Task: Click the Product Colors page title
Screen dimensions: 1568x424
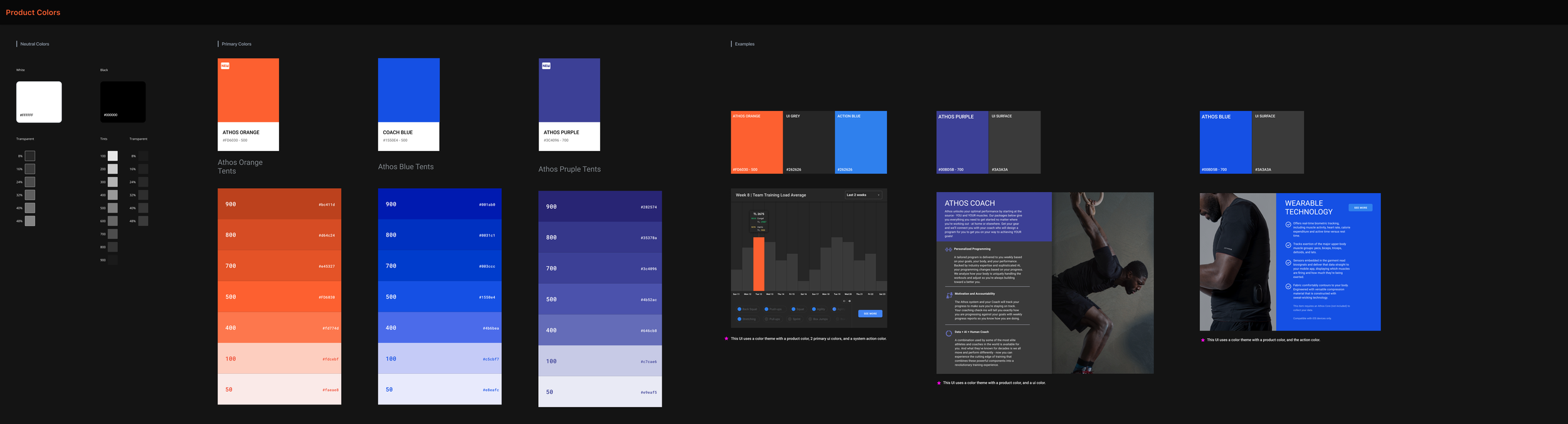Action: point(33,13)
